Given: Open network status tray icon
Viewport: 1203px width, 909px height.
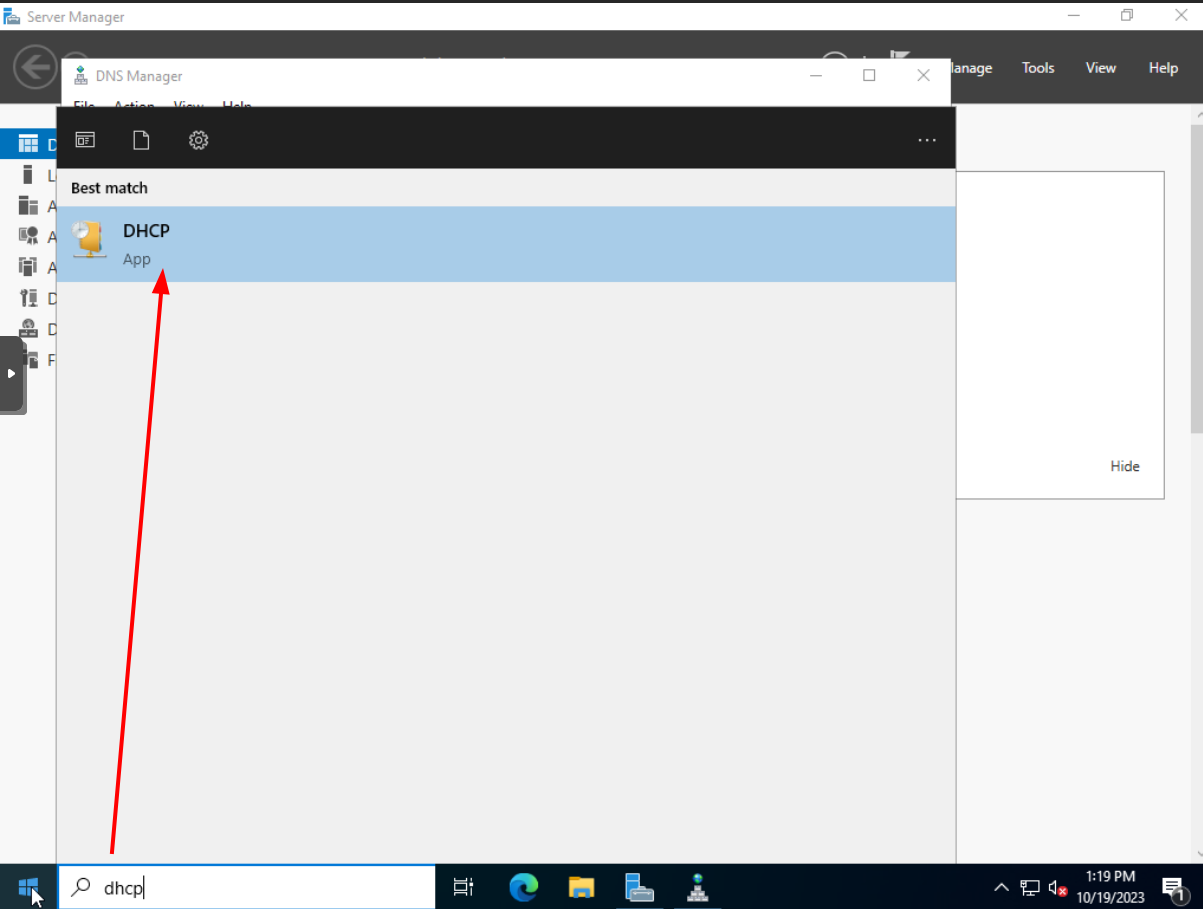Looking at the screenshot, I should [x=1029, y=887].
